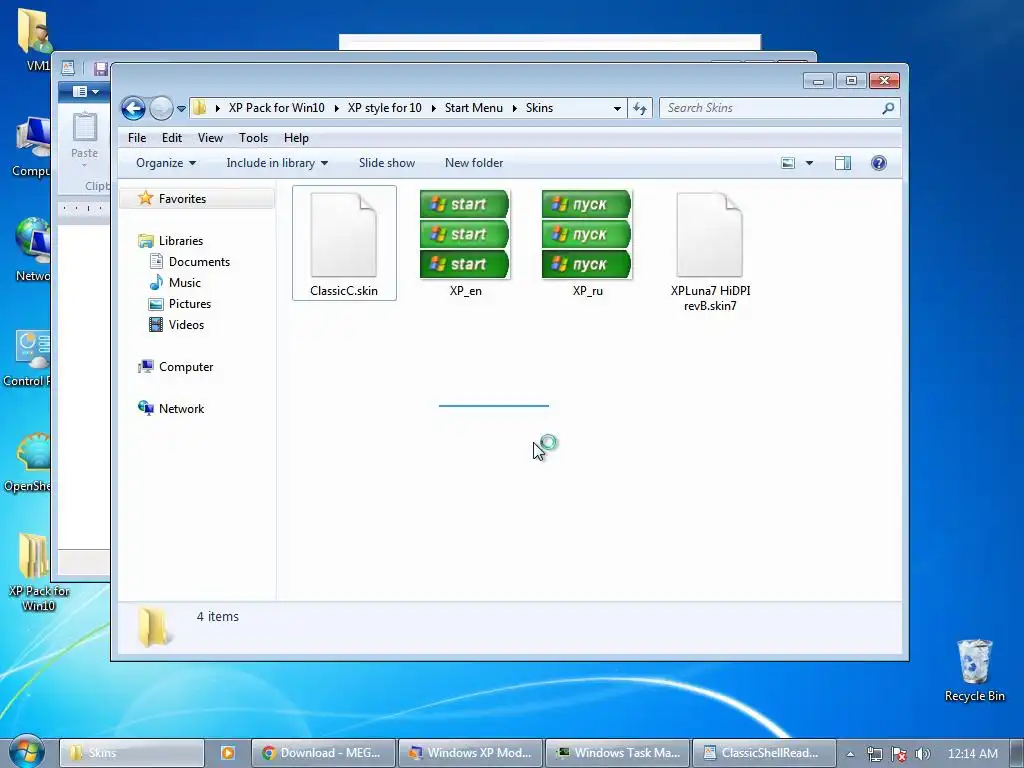Open 'XP Pack for Win10' desktop folder
The width and height of the screenshot is (1024, 768).
[x=38, y=572]
